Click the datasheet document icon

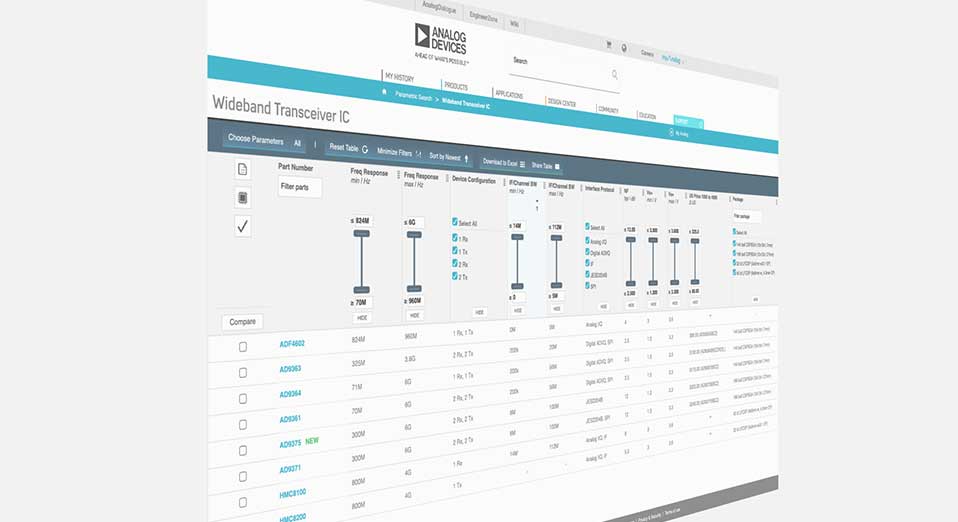coord(243,169)
